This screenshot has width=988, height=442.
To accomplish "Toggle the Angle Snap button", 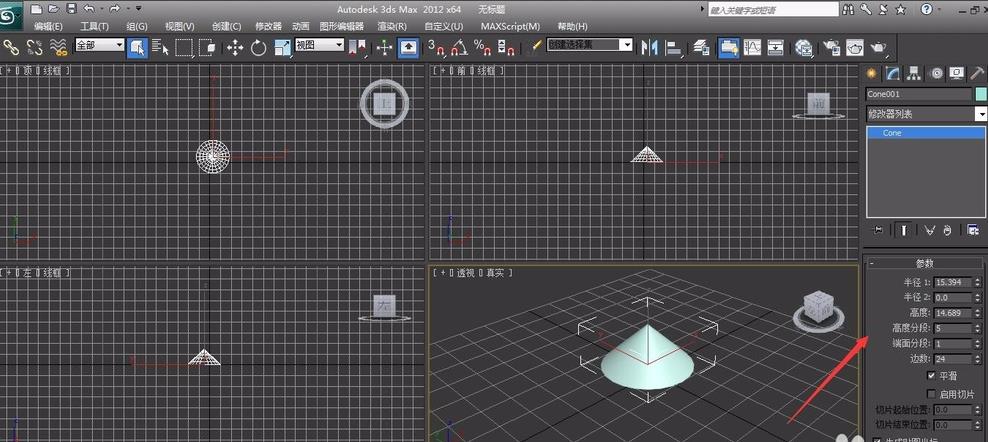I will pyautogui.click(x=459, y=47).
